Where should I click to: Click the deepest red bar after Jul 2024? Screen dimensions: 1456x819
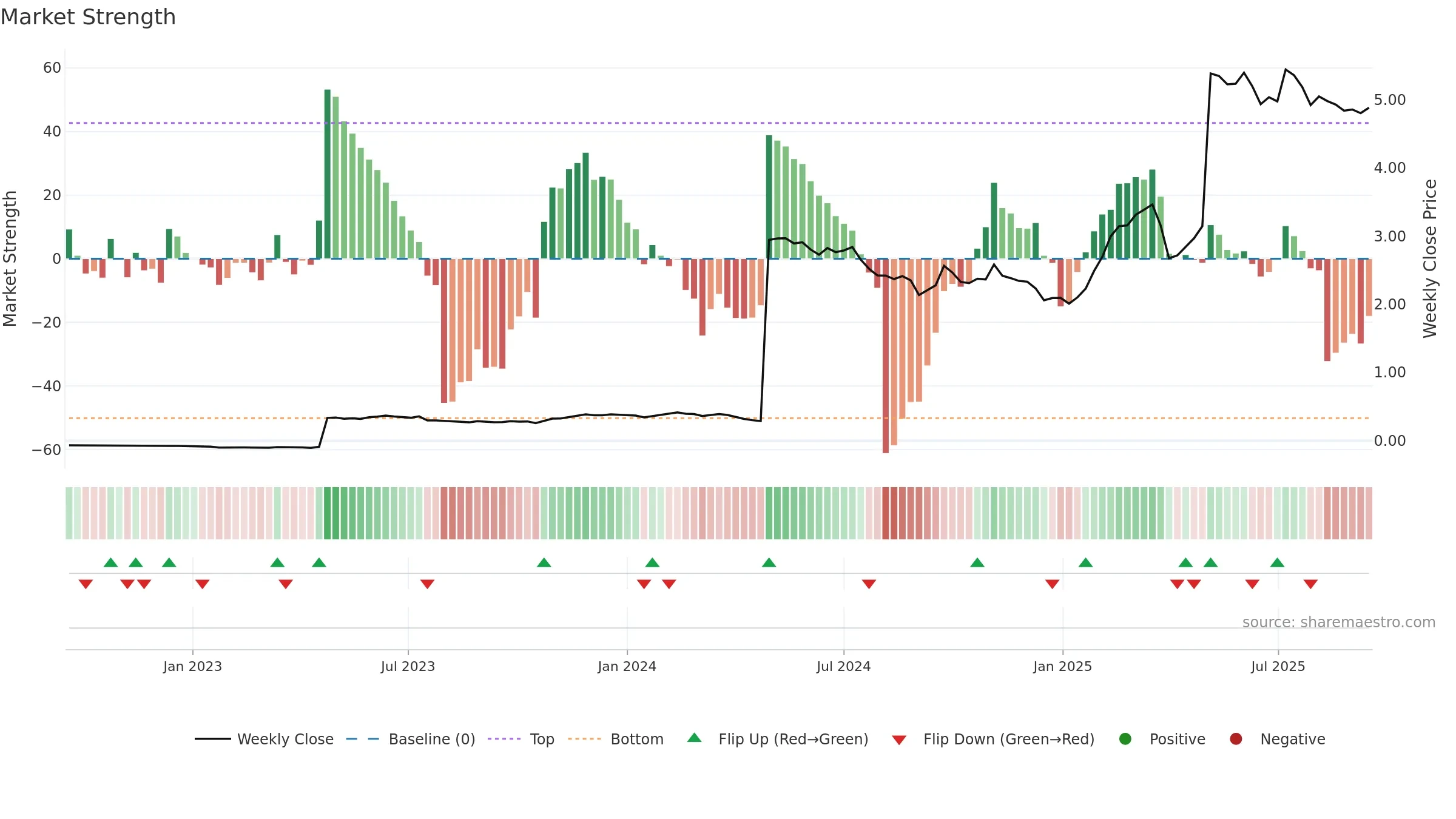click(886, 356)
